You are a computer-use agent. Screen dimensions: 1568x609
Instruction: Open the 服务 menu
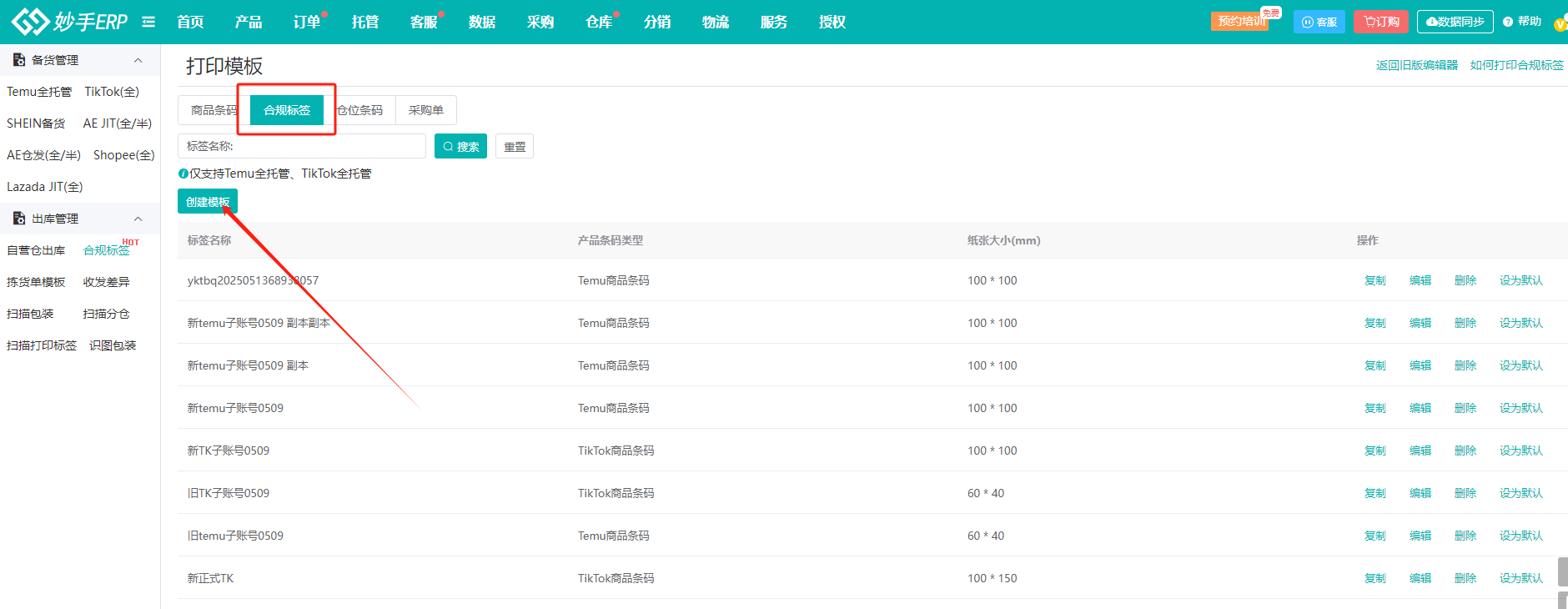click(774, 22)
